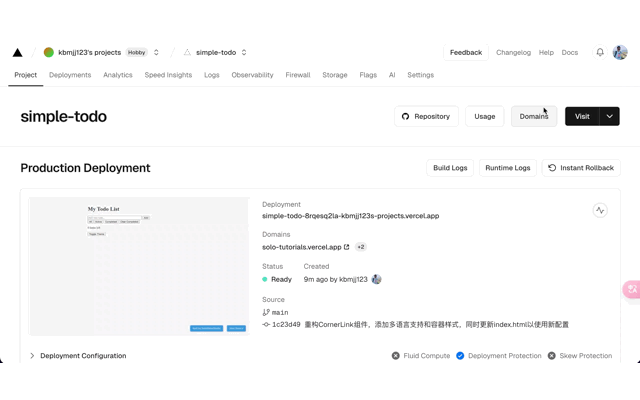The height and width of the screenshot is (400, 640).
Task: Open the Firewall tab
Action: click(x=298, y=75)
